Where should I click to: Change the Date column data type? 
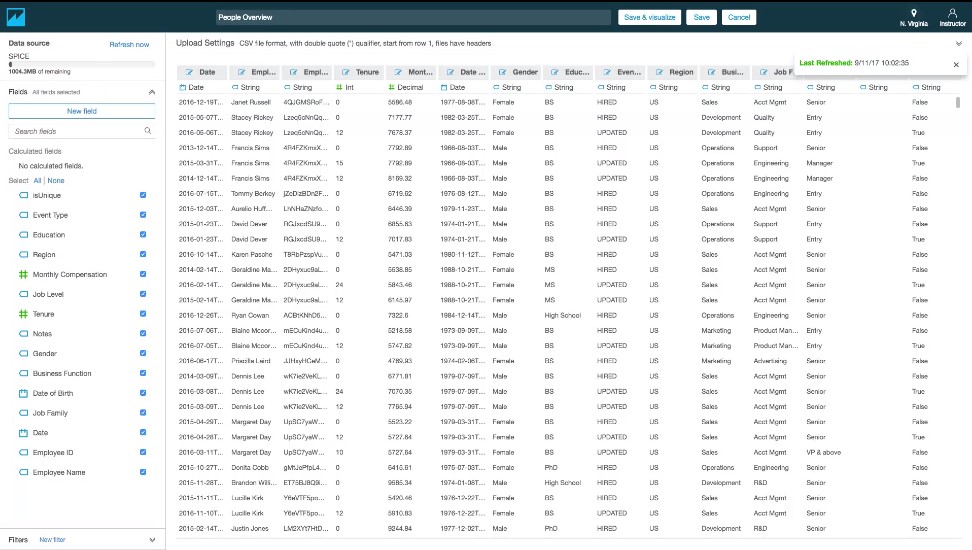(x=192, y=87)
